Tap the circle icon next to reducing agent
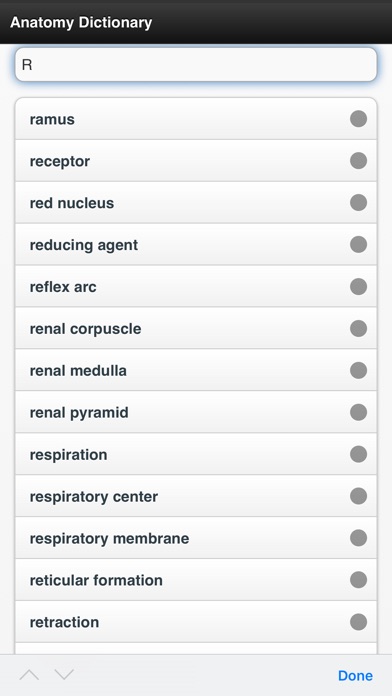Viewport: 392px width, 696px height. 358,245
